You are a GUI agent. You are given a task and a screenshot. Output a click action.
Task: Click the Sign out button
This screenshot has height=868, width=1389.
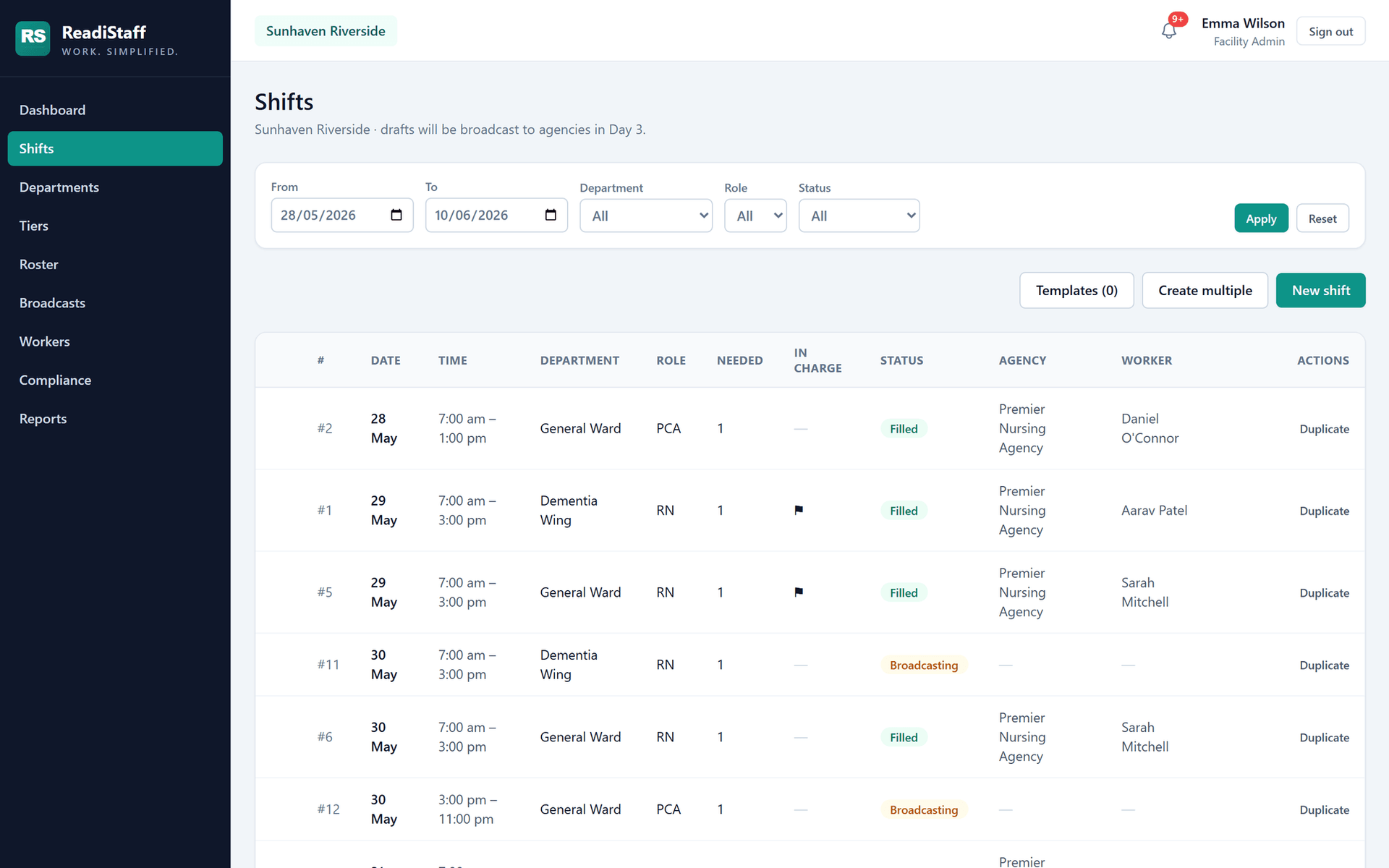pos(1330,31)
